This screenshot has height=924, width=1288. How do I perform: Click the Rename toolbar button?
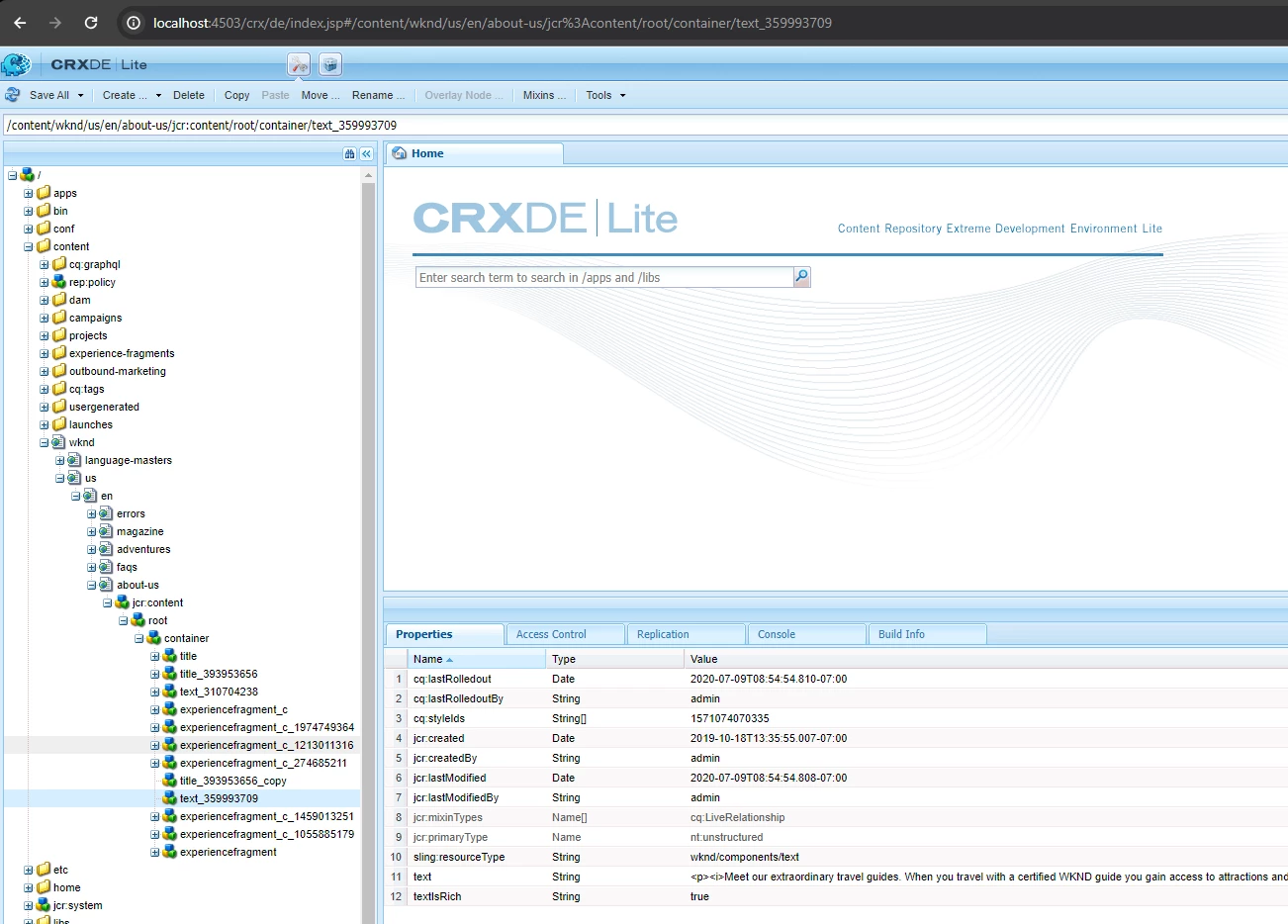point(378,95)
